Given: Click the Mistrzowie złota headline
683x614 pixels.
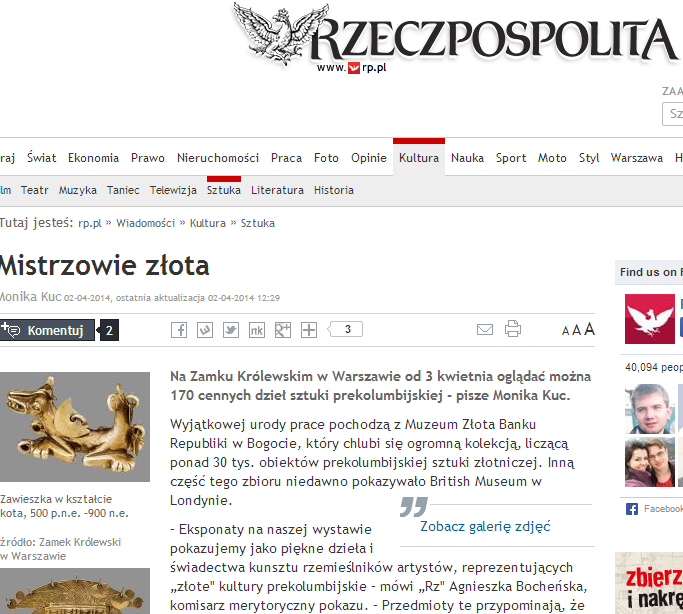Looking at the screenshot, I should [105, 266].
